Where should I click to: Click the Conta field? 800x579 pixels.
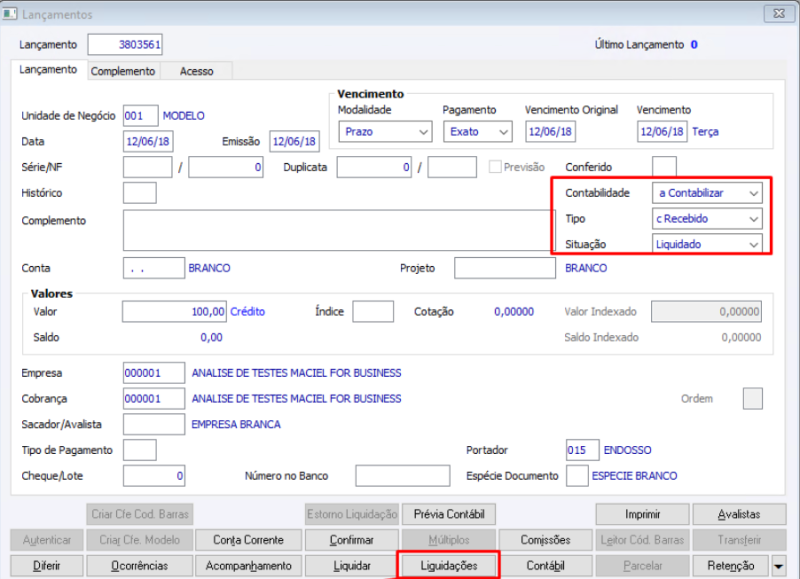point(154,268)
